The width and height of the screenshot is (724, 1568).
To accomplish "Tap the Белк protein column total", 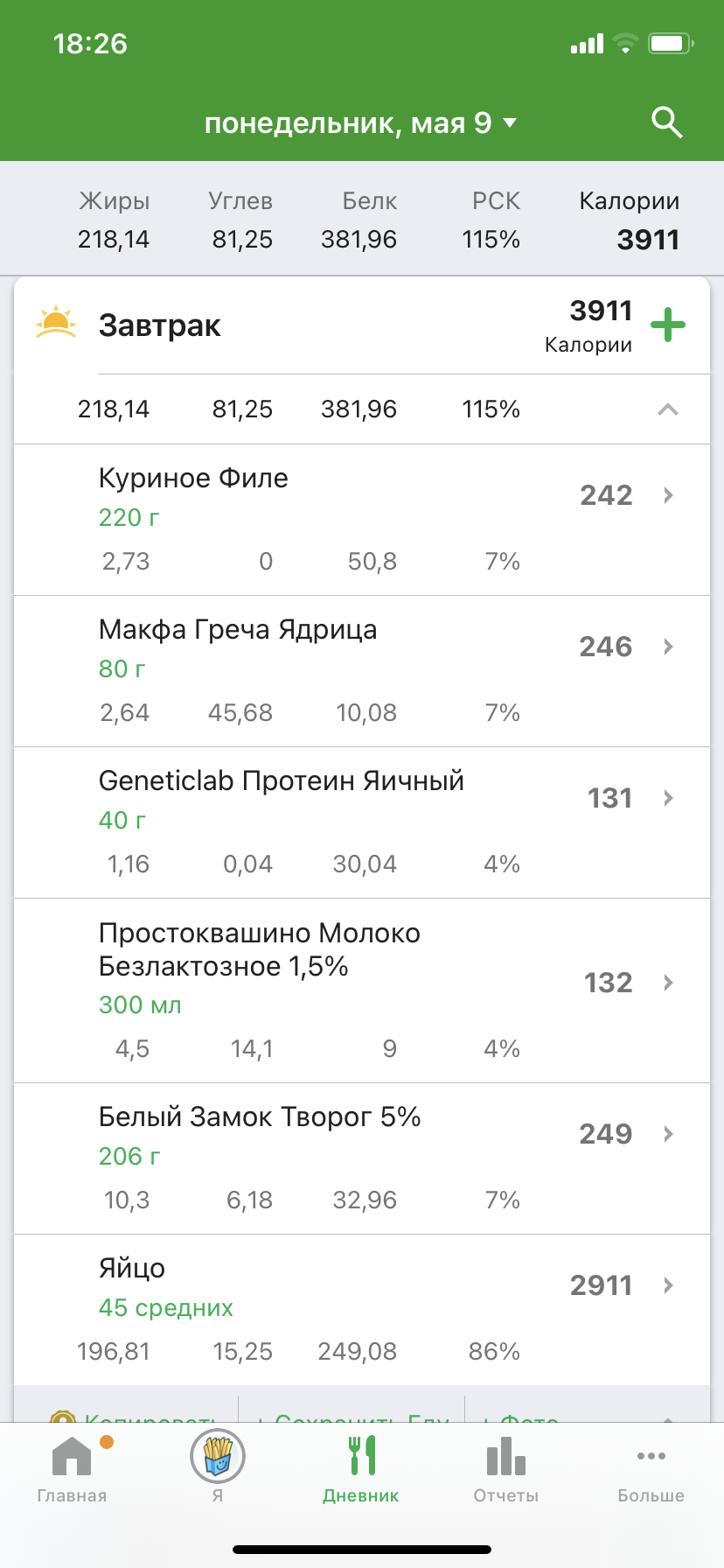I will click(359, 221).
